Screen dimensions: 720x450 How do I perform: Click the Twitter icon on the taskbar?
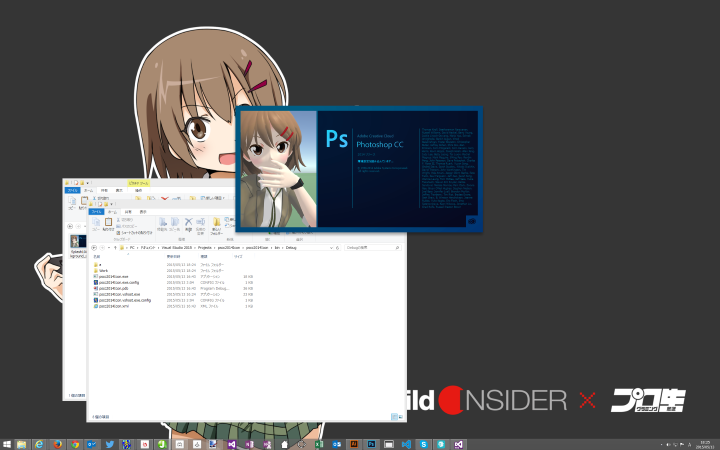[109, 443]
